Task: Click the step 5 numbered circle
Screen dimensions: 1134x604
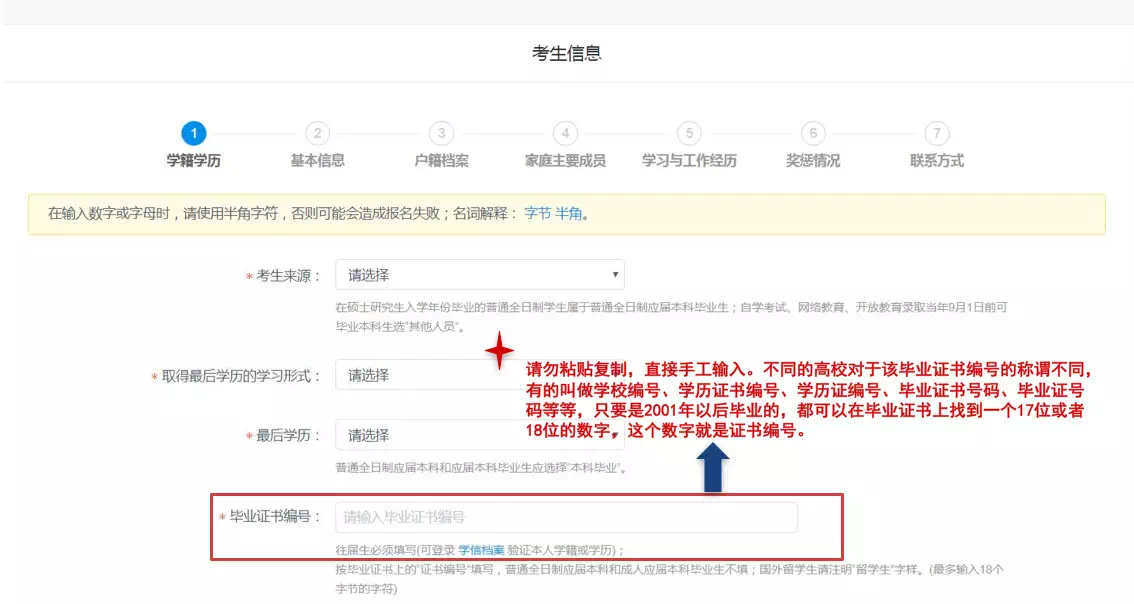Action: click(689, 134)
